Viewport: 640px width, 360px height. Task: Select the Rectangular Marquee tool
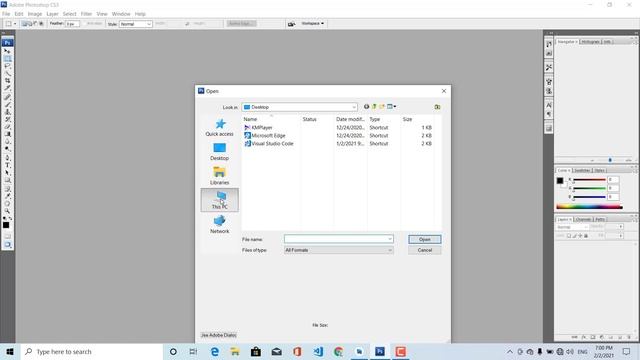pyautogui.click(x=7, y=59)
